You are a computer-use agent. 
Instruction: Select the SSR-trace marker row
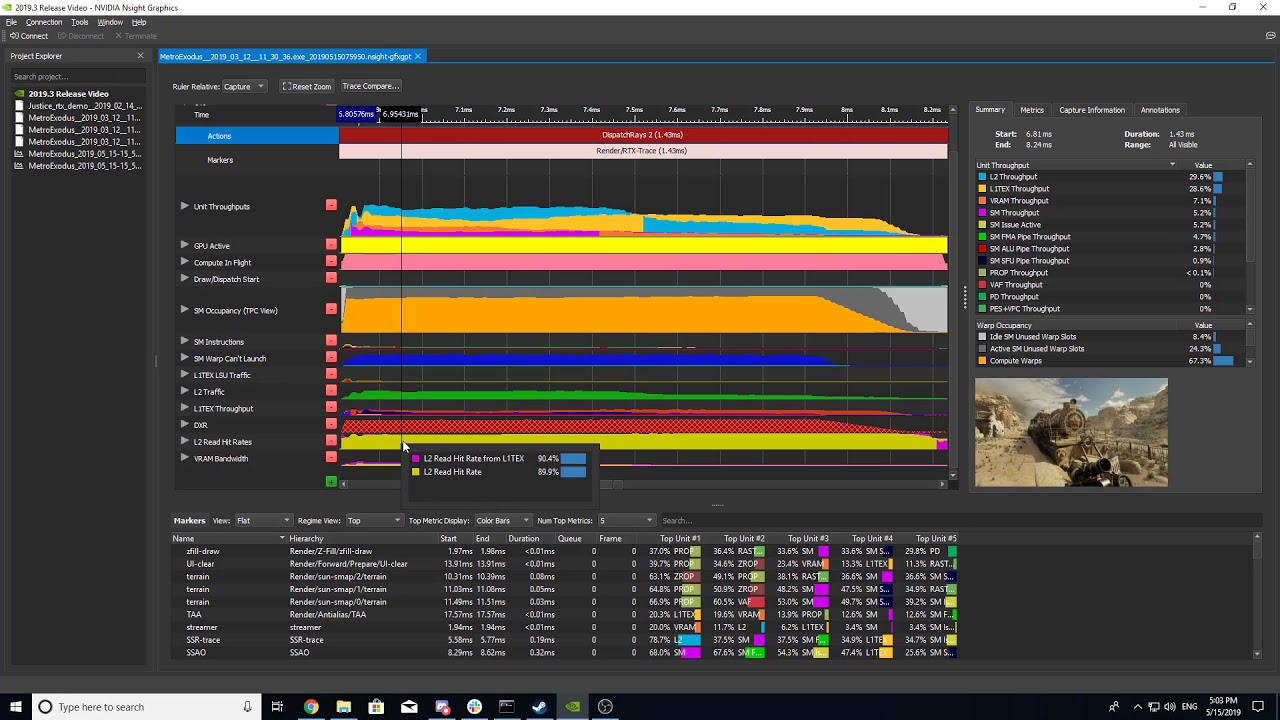pos(565,640)
